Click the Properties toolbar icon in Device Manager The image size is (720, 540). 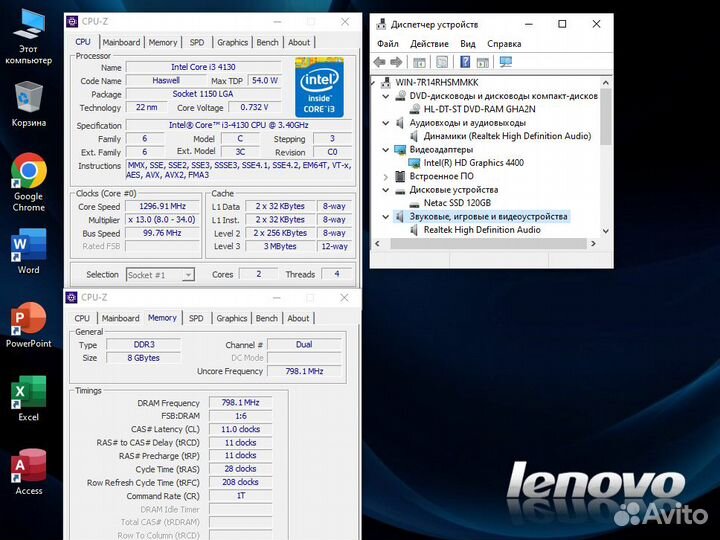click(442, 62)
